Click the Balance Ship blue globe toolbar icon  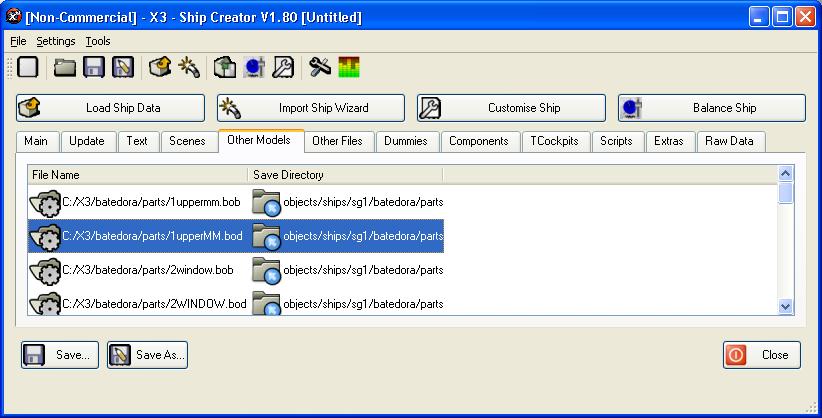point(254,67)
